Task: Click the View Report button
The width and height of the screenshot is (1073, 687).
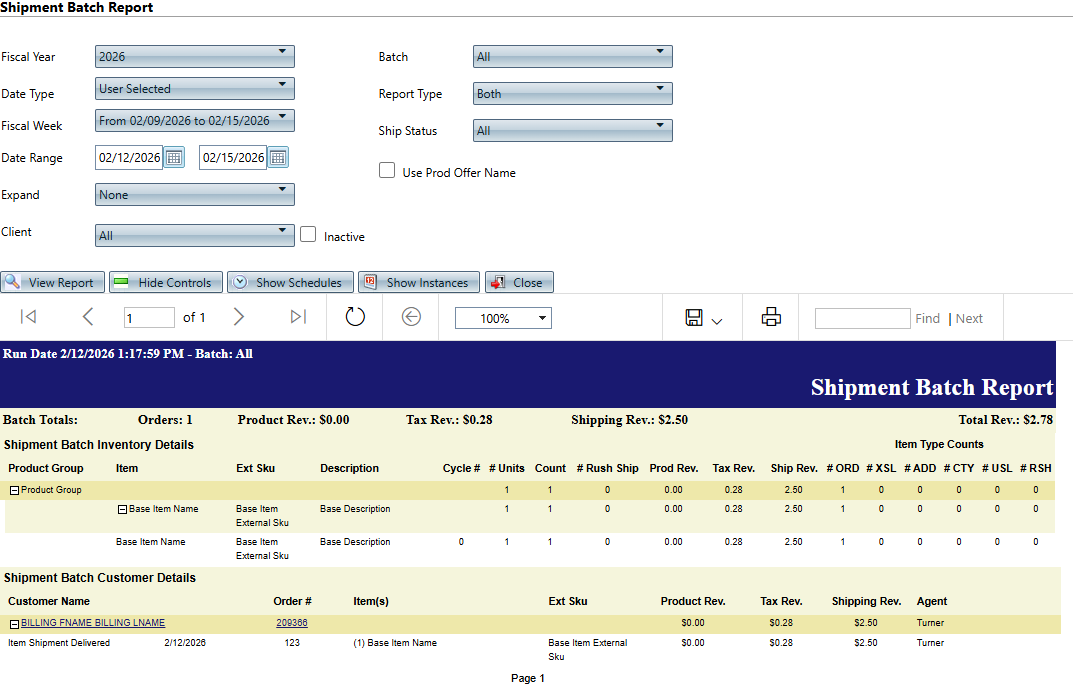Action: [x=51, y=283]
